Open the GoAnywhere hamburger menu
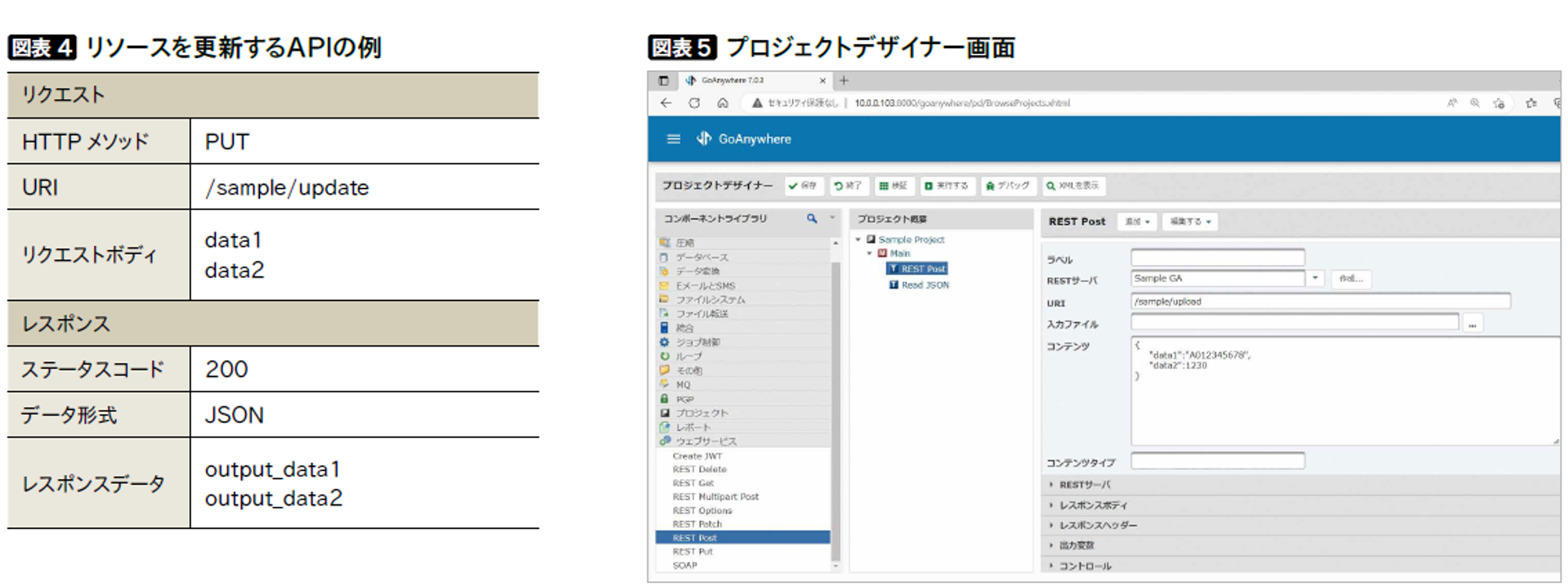Image resolution: width=1568 pixels, height=587 pixels. [673, 139]
